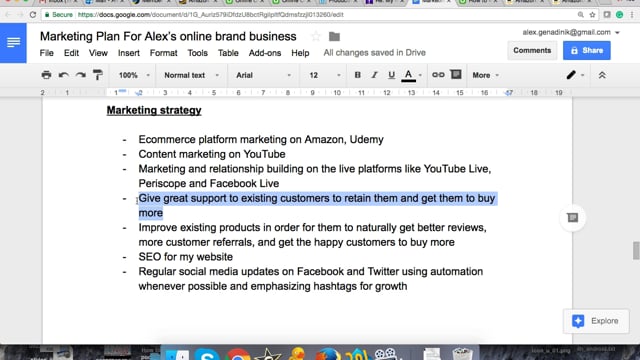Open Firefox from the Dock
This screenshot has width=640, height=360.
click(328, 353)
